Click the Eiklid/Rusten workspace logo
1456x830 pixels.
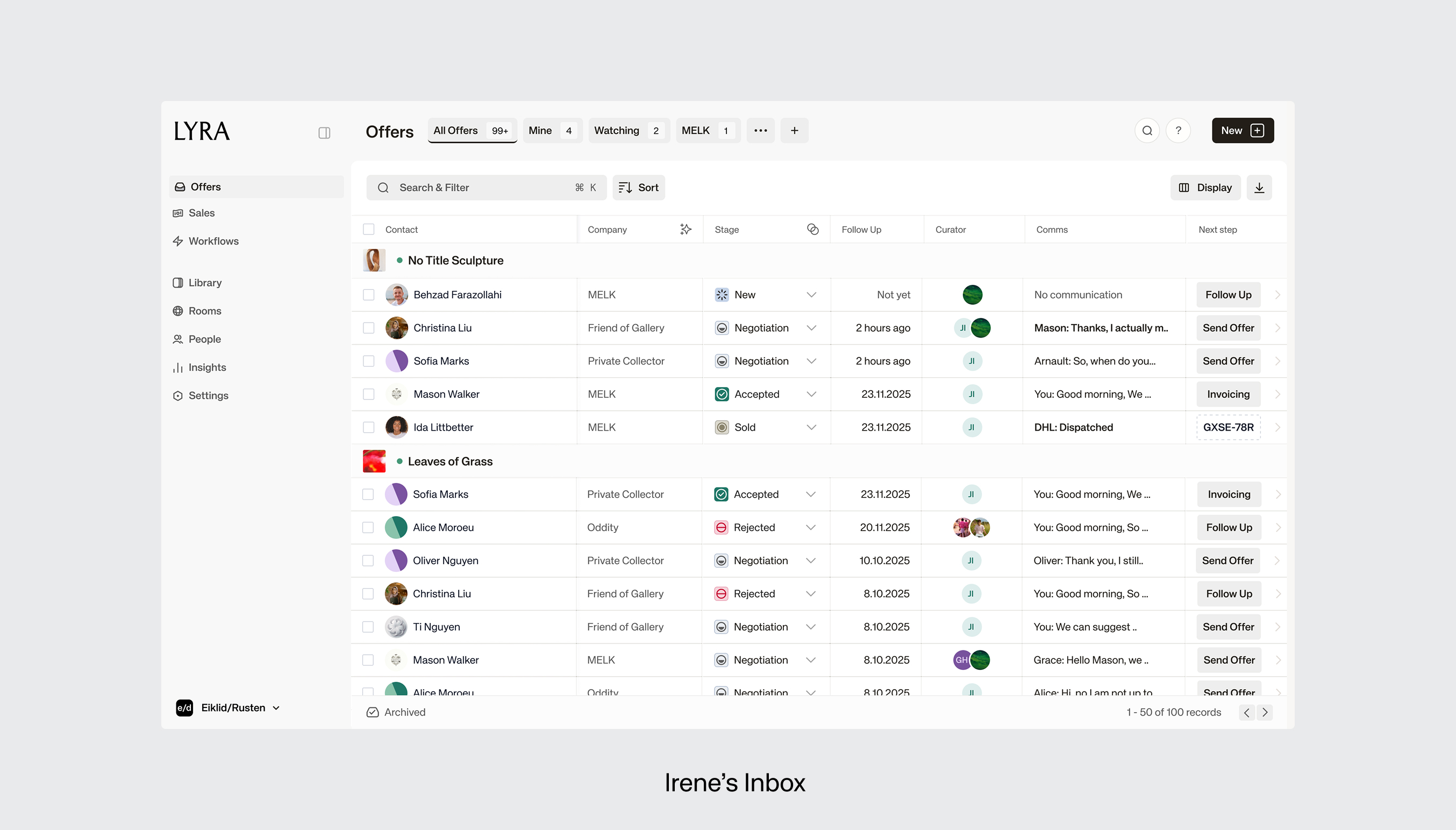pyautogui.click(x=184, y=707)
